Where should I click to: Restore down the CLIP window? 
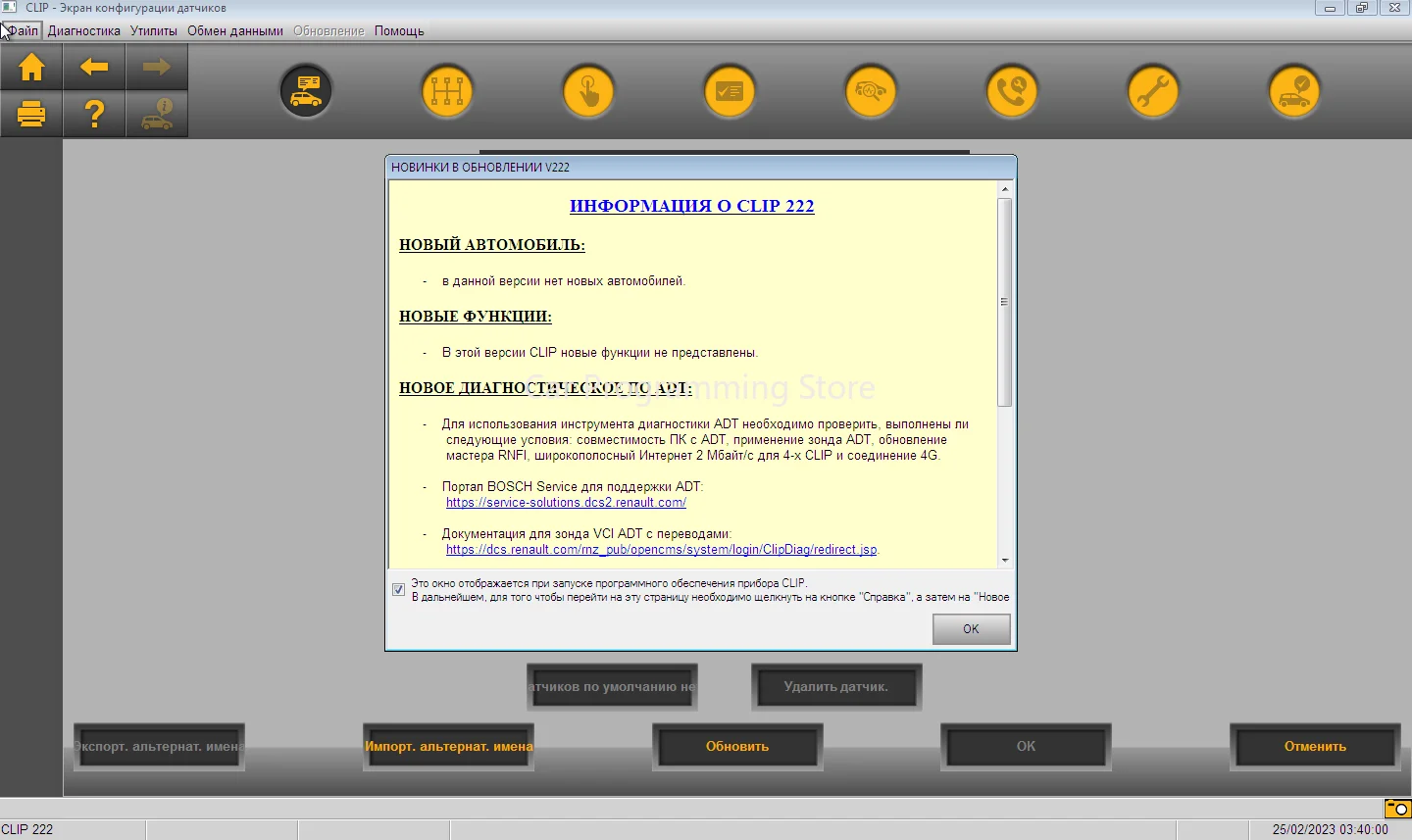pos(1362,8)
